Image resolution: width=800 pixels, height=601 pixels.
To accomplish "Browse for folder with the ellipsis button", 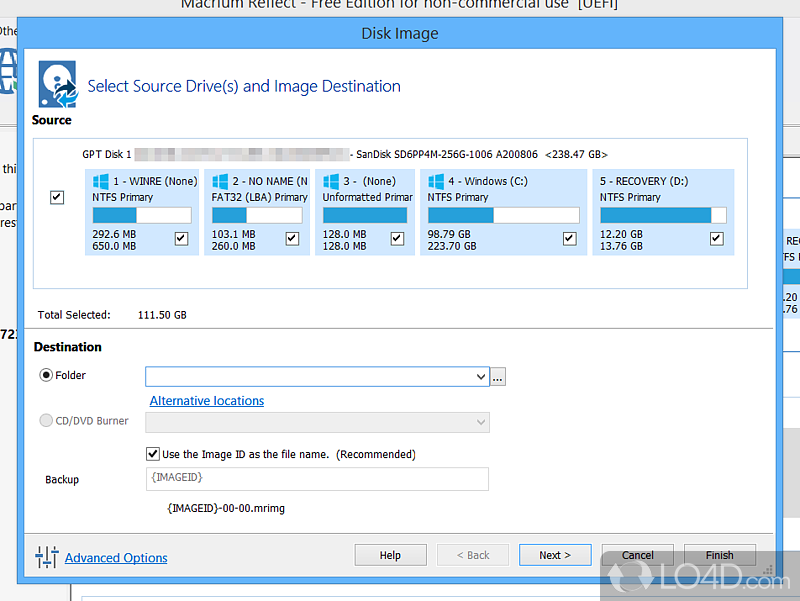I will click(x=499, y=377).
